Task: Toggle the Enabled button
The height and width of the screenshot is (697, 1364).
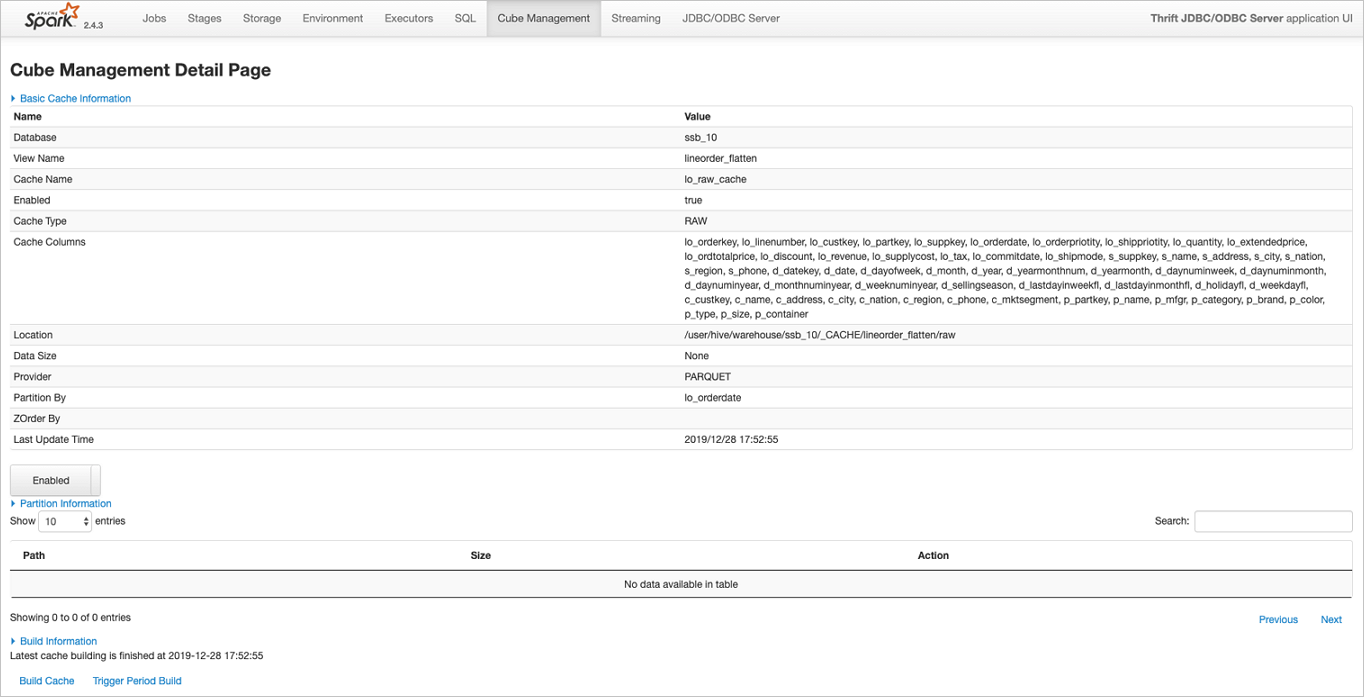Action: pyautogui.click(x=55, y=480)
